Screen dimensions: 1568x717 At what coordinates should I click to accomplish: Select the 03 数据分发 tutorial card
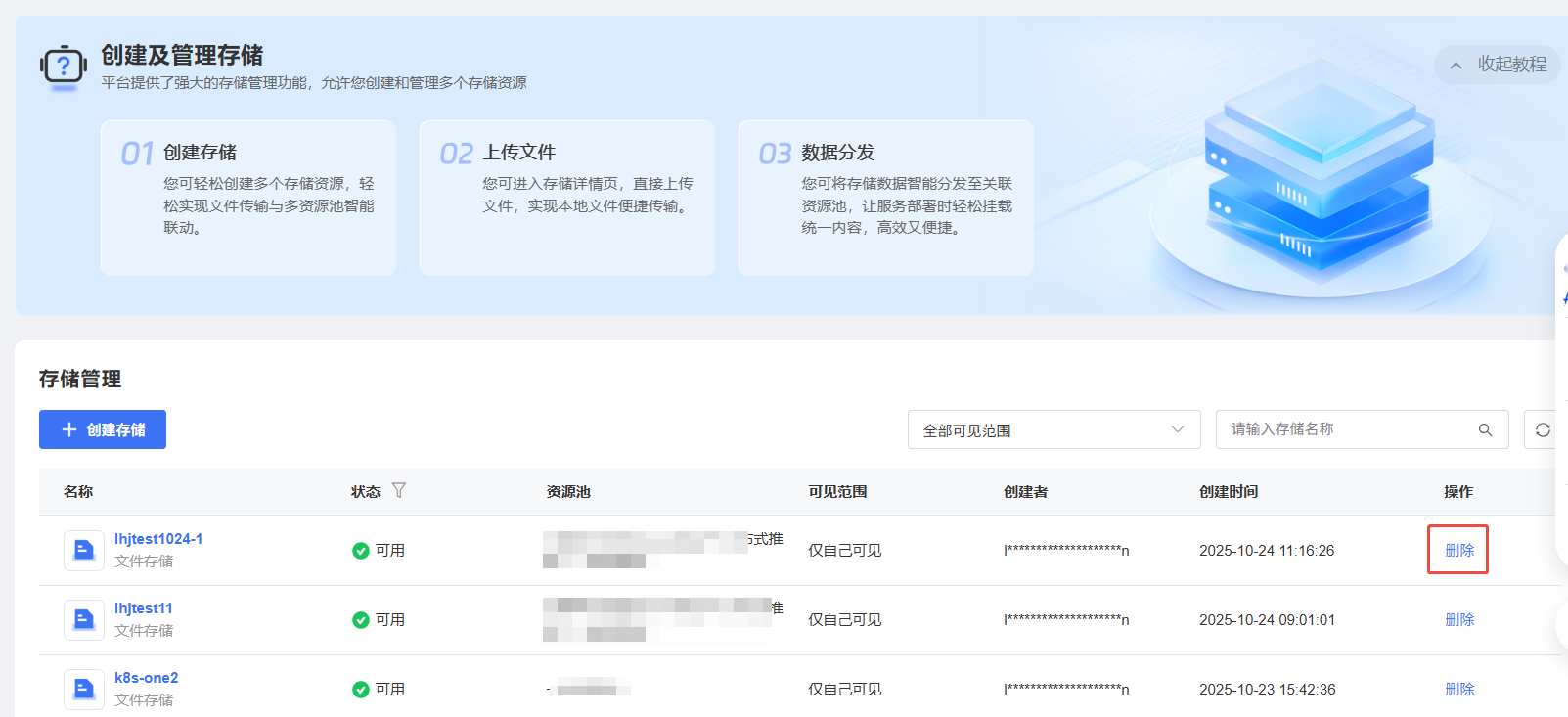[x=885, y=198]
